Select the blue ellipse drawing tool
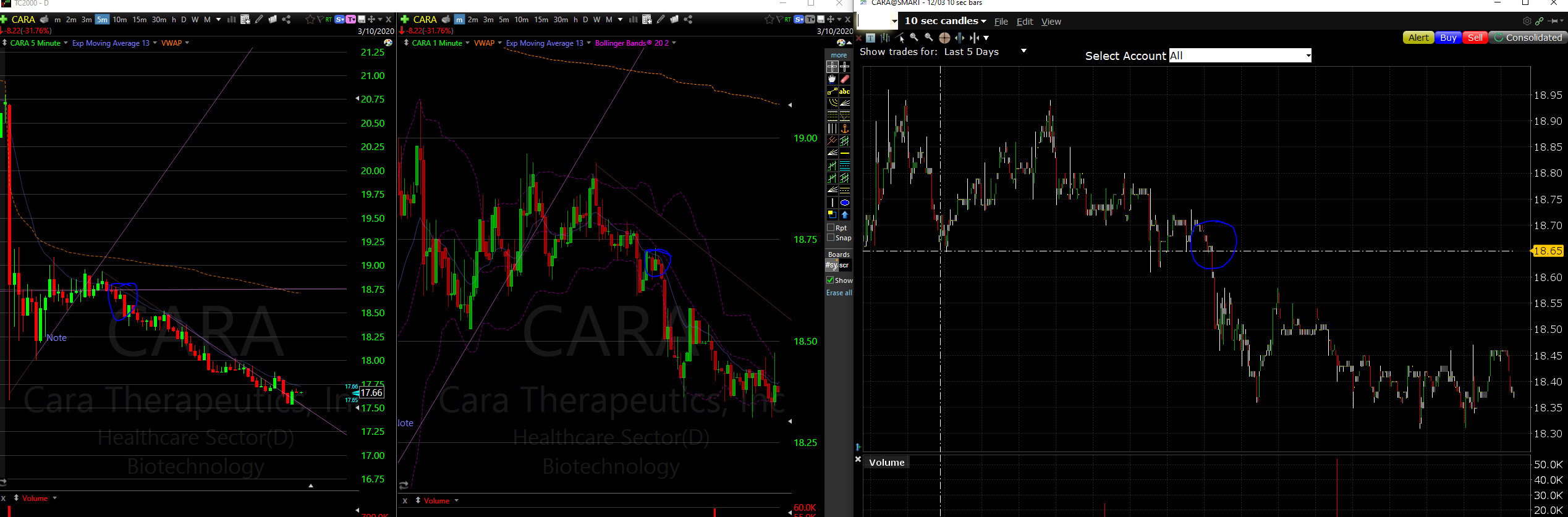This screenshot has width=1568, height=517. coord(844,203)
